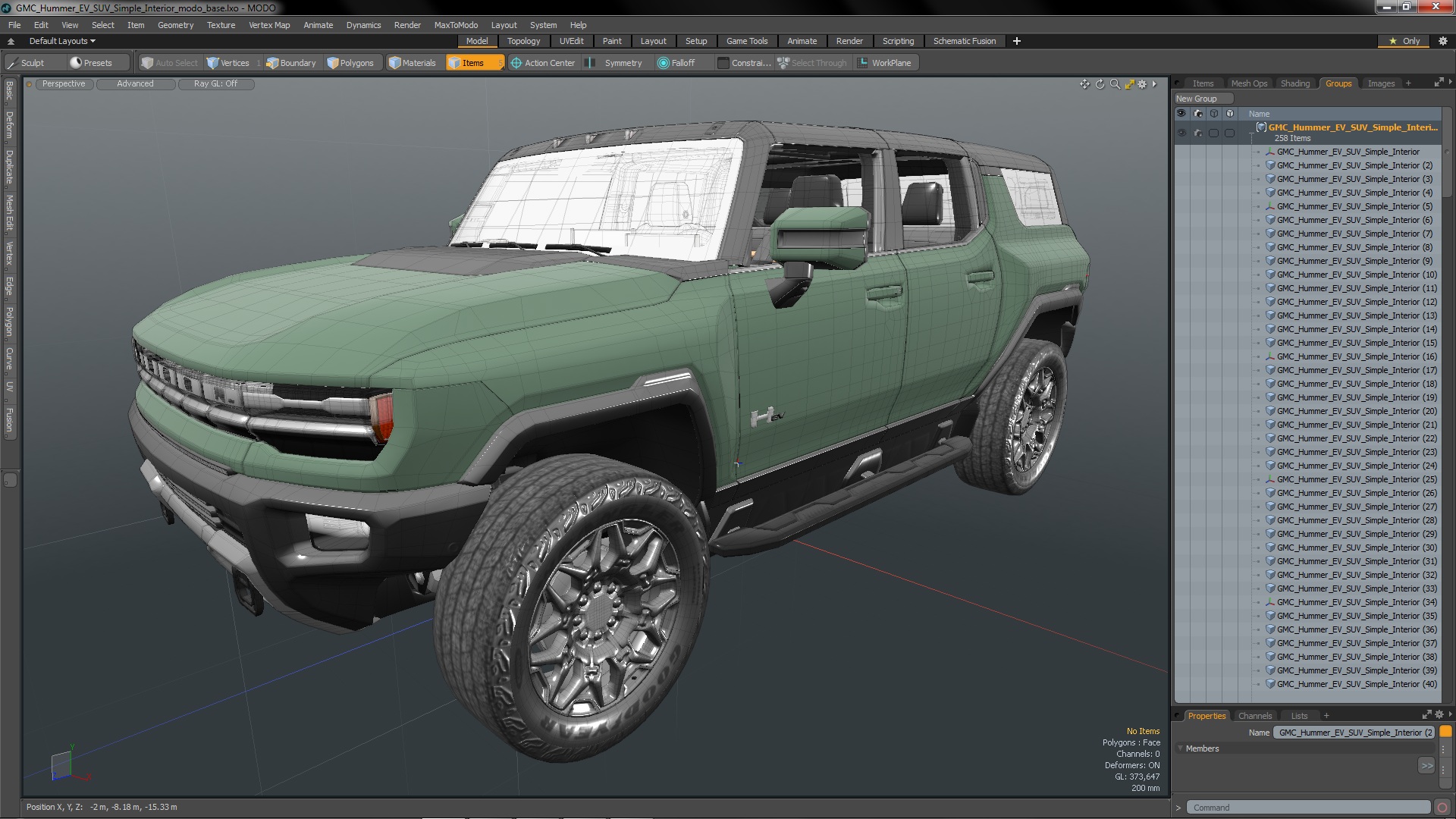
Task: Expand more properties with the >> button
Action: (1426, 766)
